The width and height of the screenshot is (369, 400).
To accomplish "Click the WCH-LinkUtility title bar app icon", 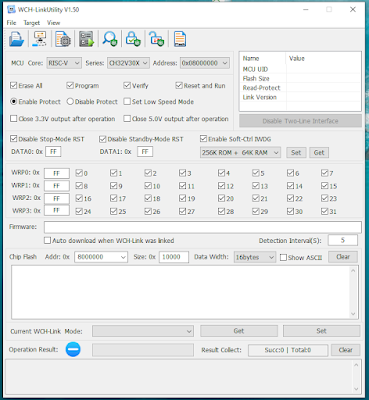I will tap(11, 9).
